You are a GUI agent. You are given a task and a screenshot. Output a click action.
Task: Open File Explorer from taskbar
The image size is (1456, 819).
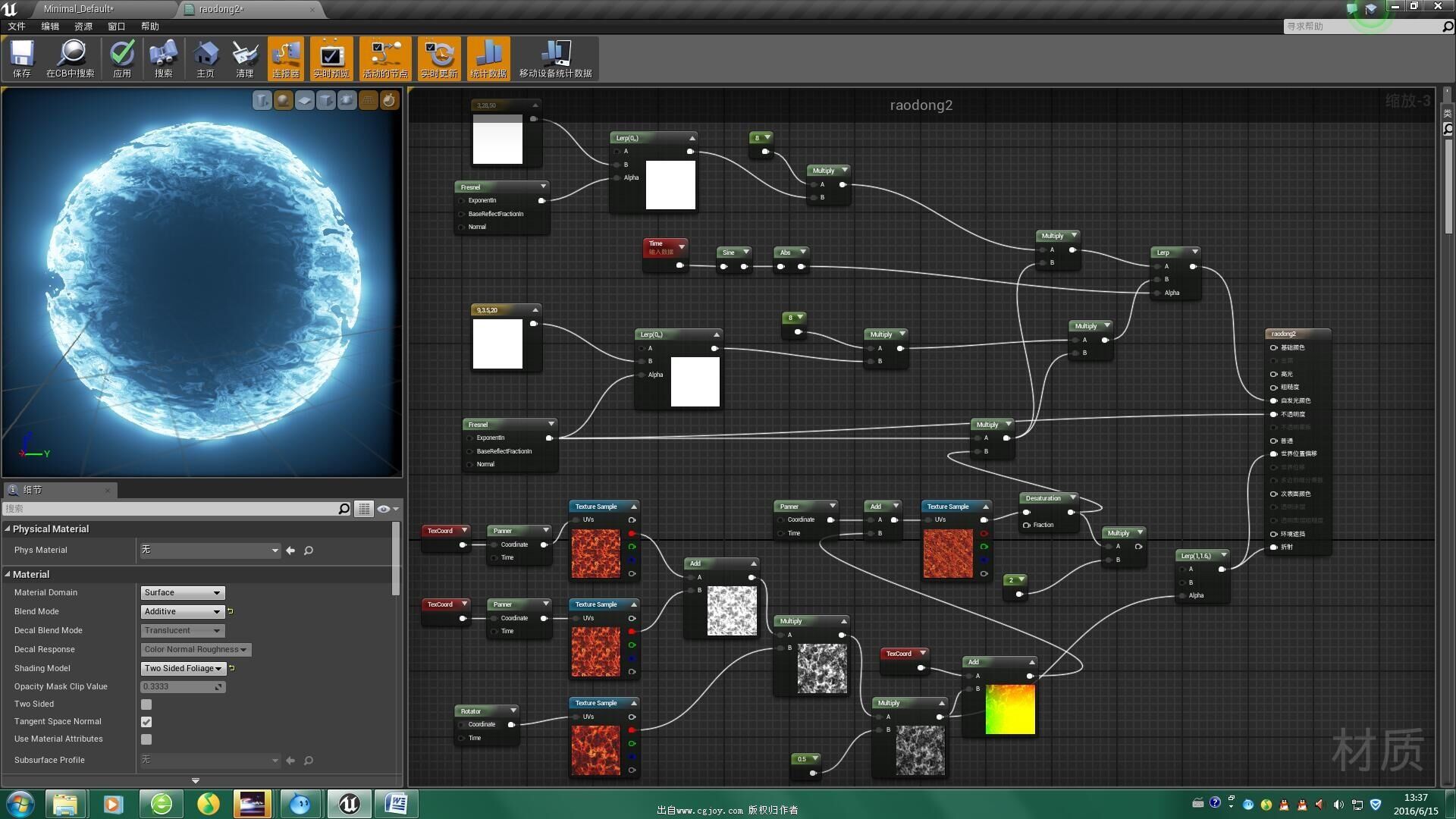point(65,804)
